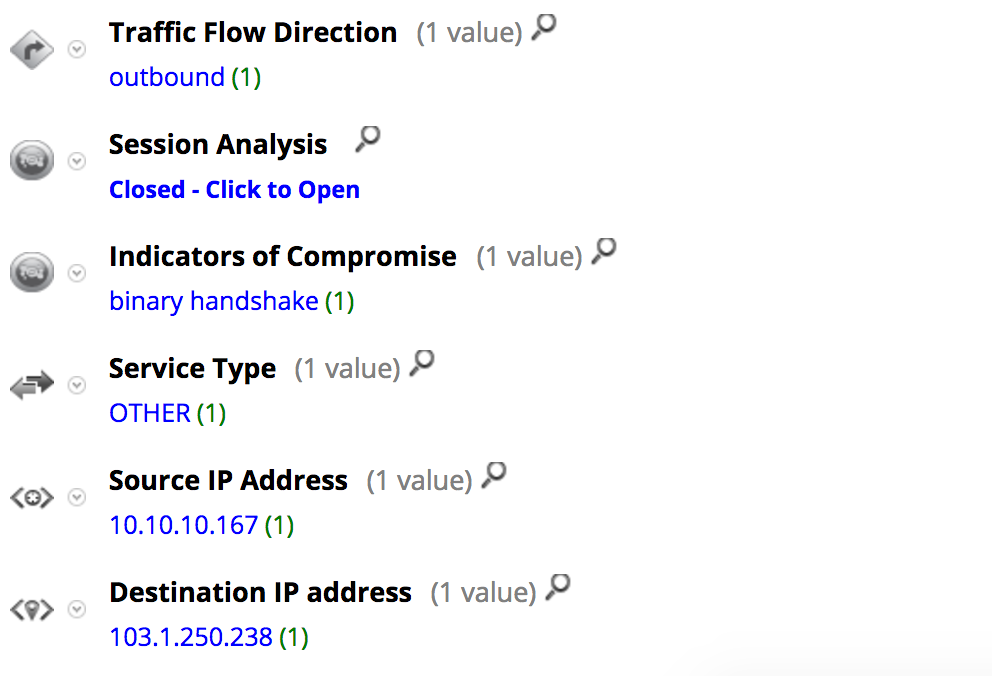
Task: Click the Traffic Flow Direction arrow icon
Action: (32, 49)
